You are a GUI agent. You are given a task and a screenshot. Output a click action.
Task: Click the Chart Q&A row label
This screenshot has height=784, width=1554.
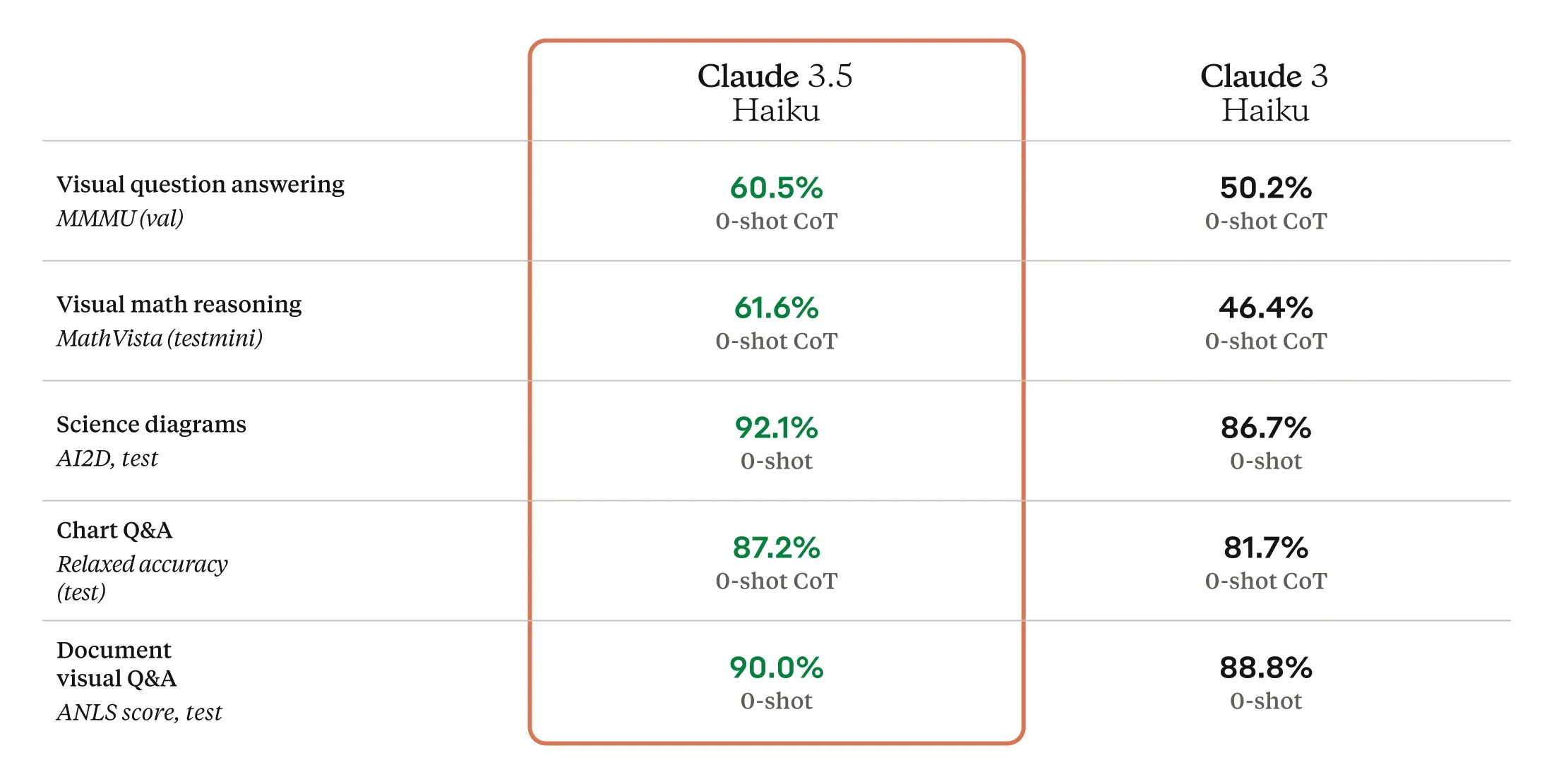point(114,531)
